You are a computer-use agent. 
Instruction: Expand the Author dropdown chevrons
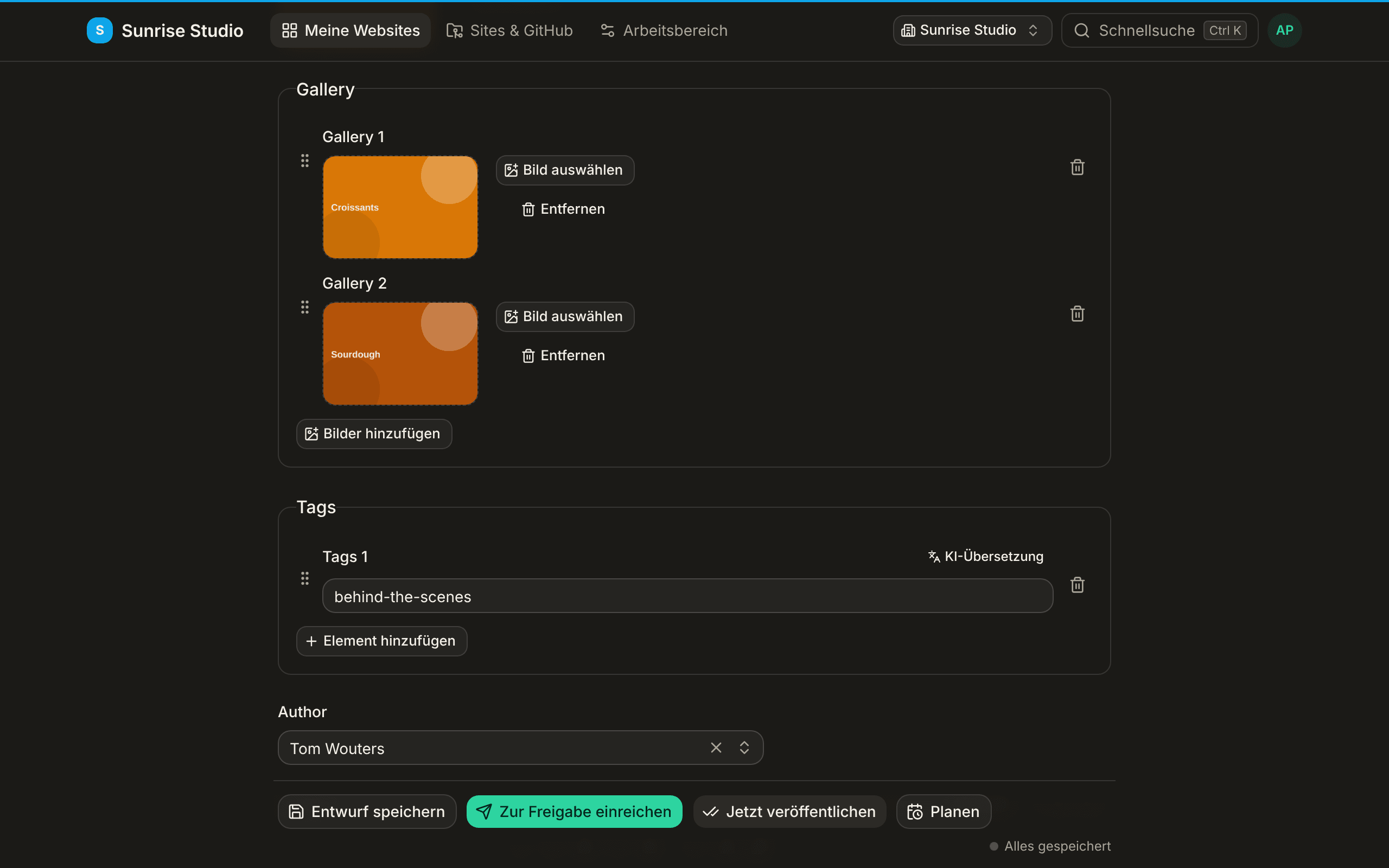(x=744, y=748)
